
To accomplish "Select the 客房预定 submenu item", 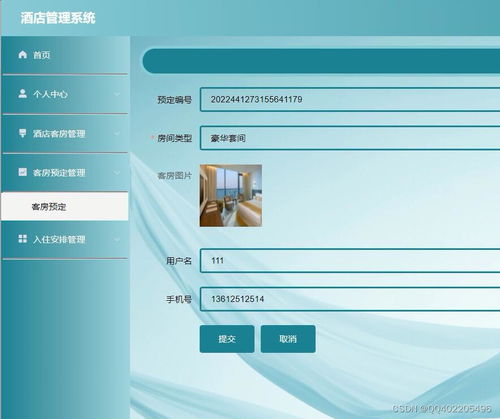I will 65,206.
